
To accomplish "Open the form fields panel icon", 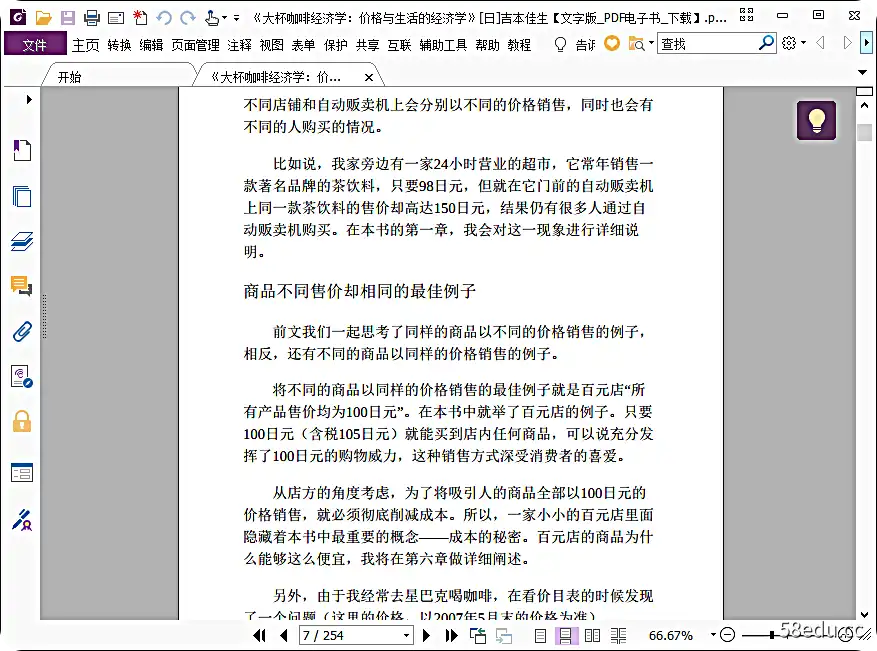I will [x=22, y=473].
